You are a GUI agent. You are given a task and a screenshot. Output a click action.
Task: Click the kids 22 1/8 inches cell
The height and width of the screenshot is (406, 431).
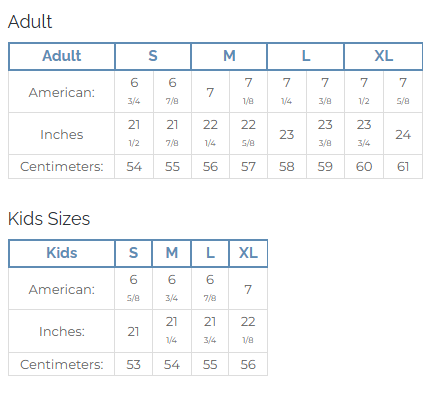(x=248, y=331)
